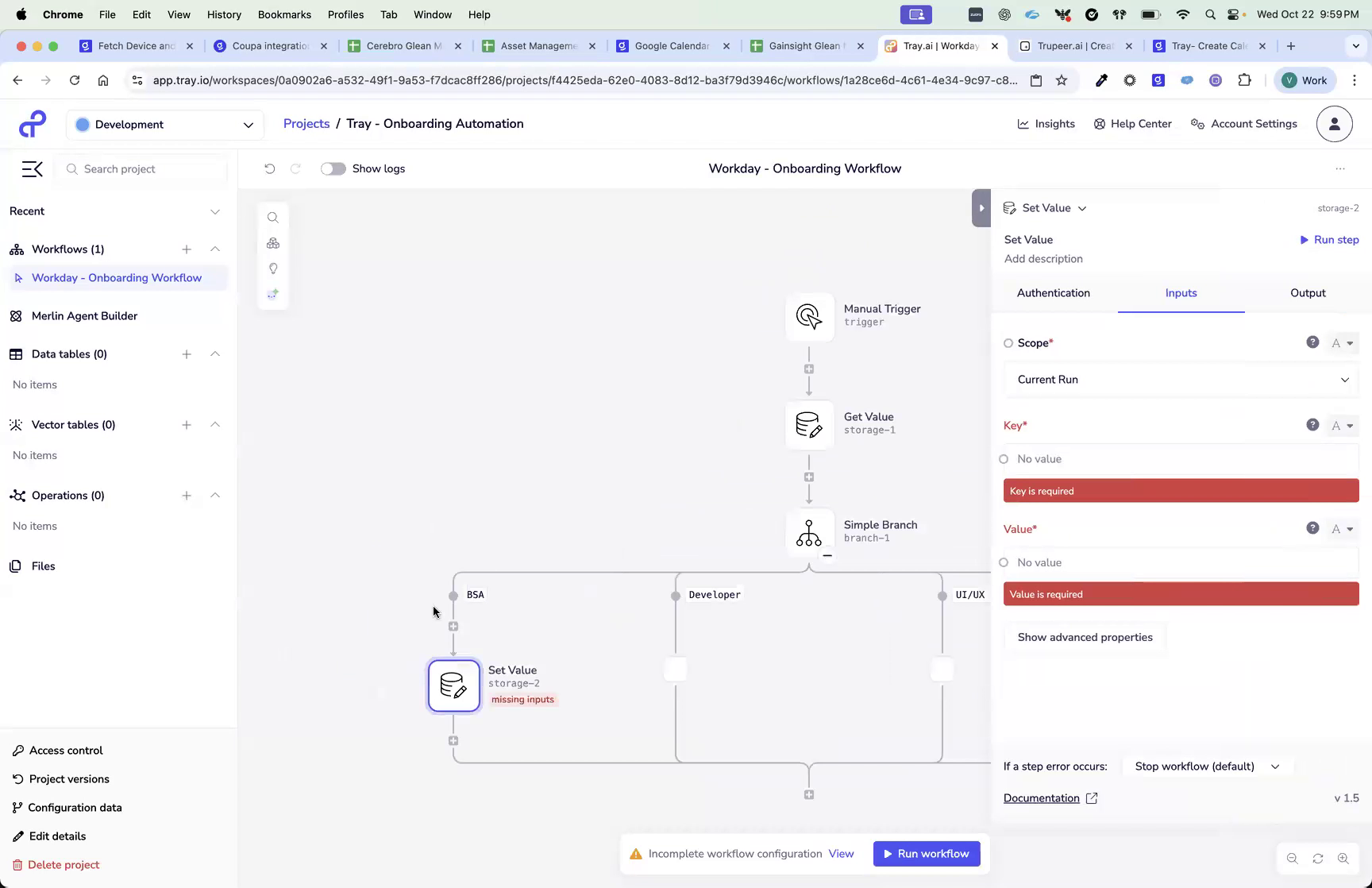
Task: Select the connectors/building-blocks icon on canvas toolbar
Action: (x=273, y=243)
